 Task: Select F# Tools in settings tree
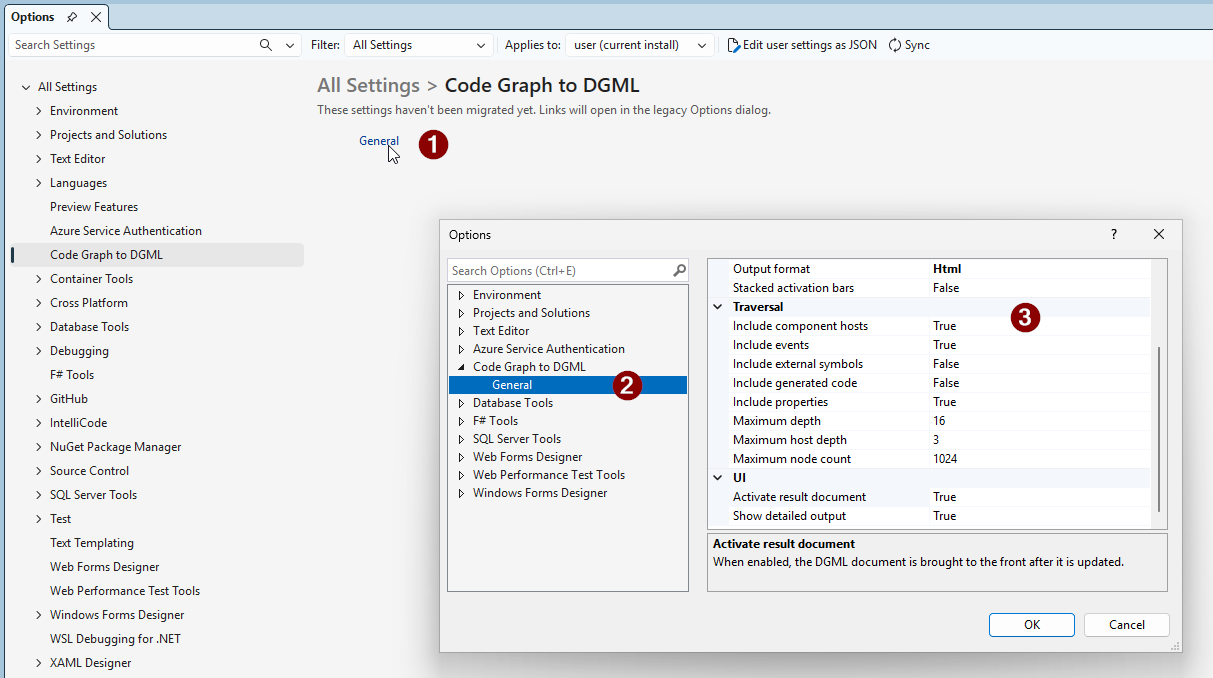[x=72, y=375]
